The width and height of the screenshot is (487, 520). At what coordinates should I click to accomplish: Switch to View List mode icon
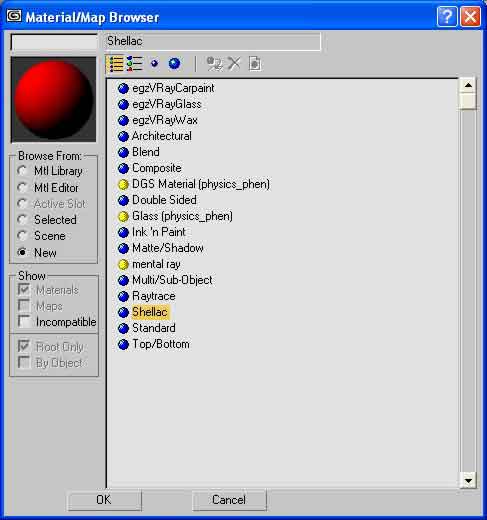pos(115,64)
